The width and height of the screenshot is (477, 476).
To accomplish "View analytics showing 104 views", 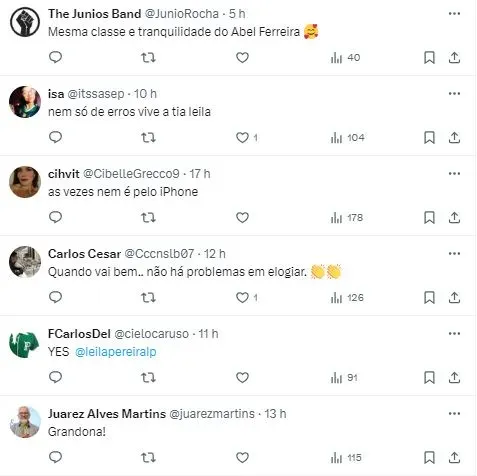I will tap(347, 138).
